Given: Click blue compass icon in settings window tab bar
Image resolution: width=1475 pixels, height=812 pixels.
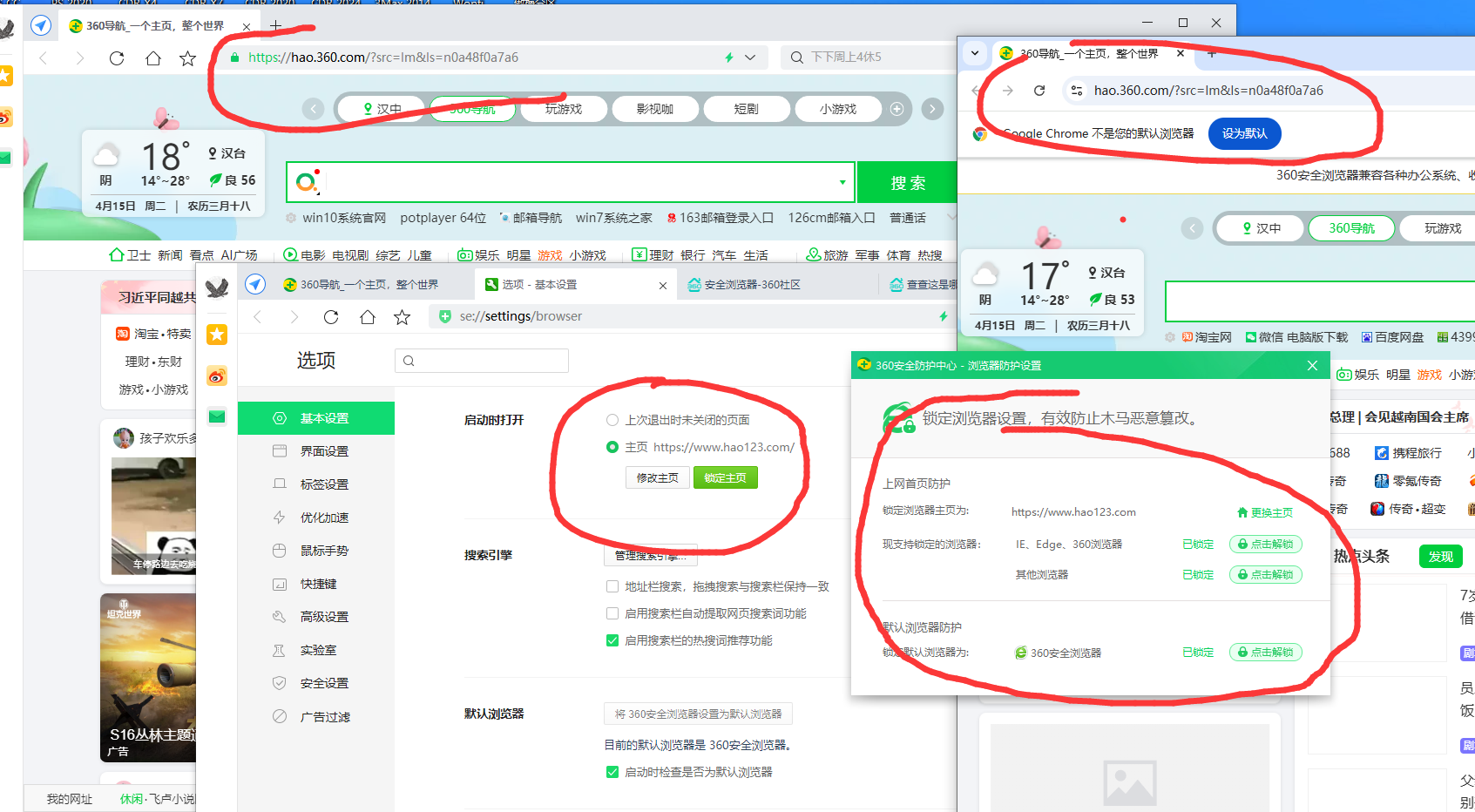Looking at the screenshot, I should pyautogui.click(x=255, y=284).
